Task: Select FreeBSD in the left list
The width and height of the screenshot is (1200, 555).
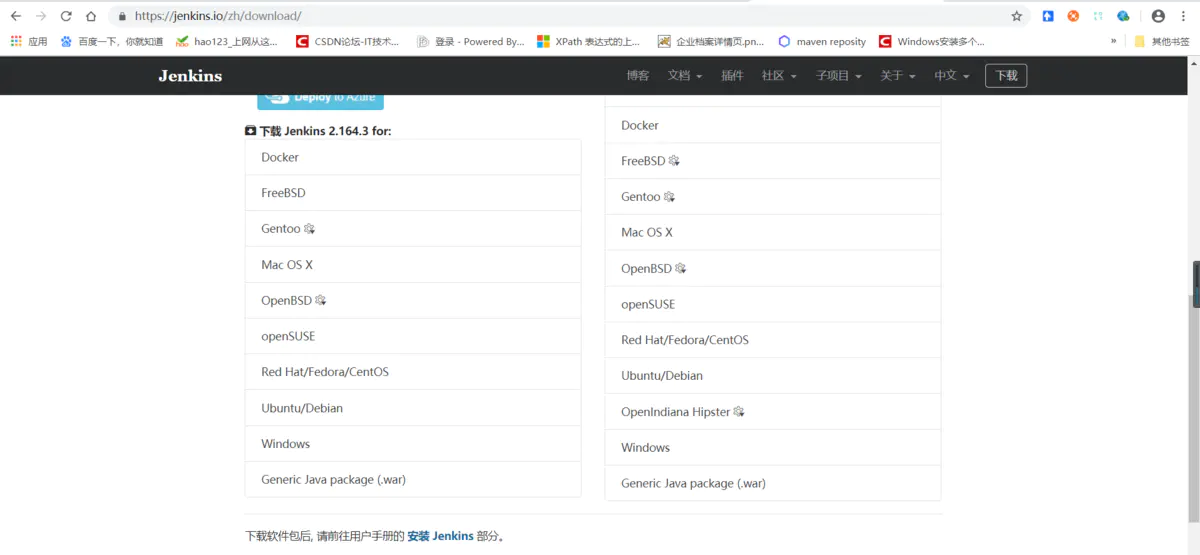Action: pyautogui.click(x=413, y=193)
